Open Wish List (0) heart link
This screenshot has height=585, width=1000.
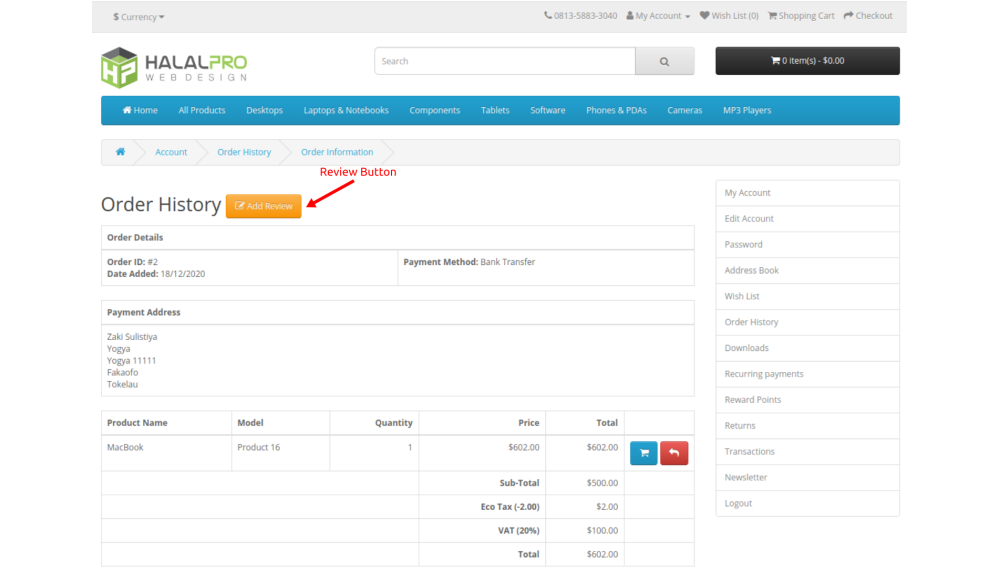[x=729, y=16]
